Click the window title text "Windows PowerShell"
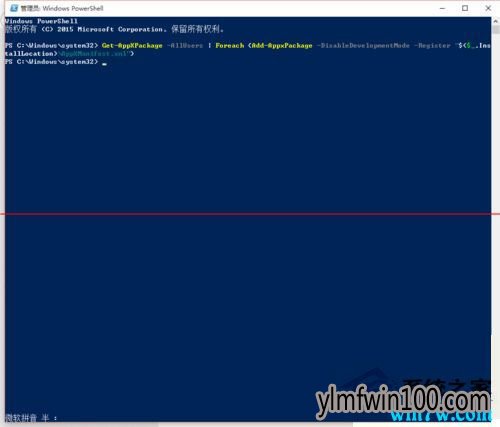The width and height of the screenshot is (500, 427). coord(73,8)
